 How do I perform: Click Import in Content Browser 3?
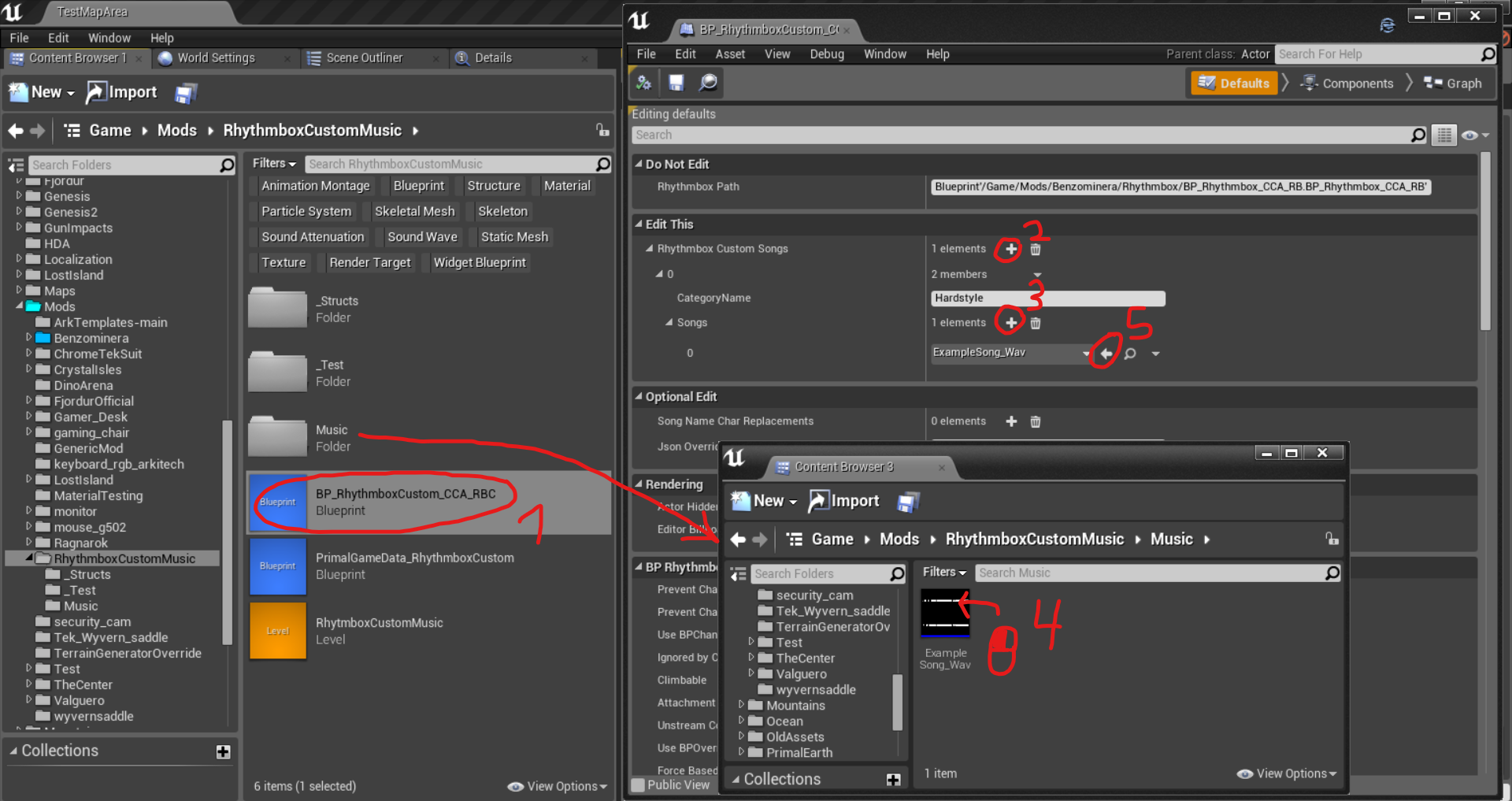point(844,502)
